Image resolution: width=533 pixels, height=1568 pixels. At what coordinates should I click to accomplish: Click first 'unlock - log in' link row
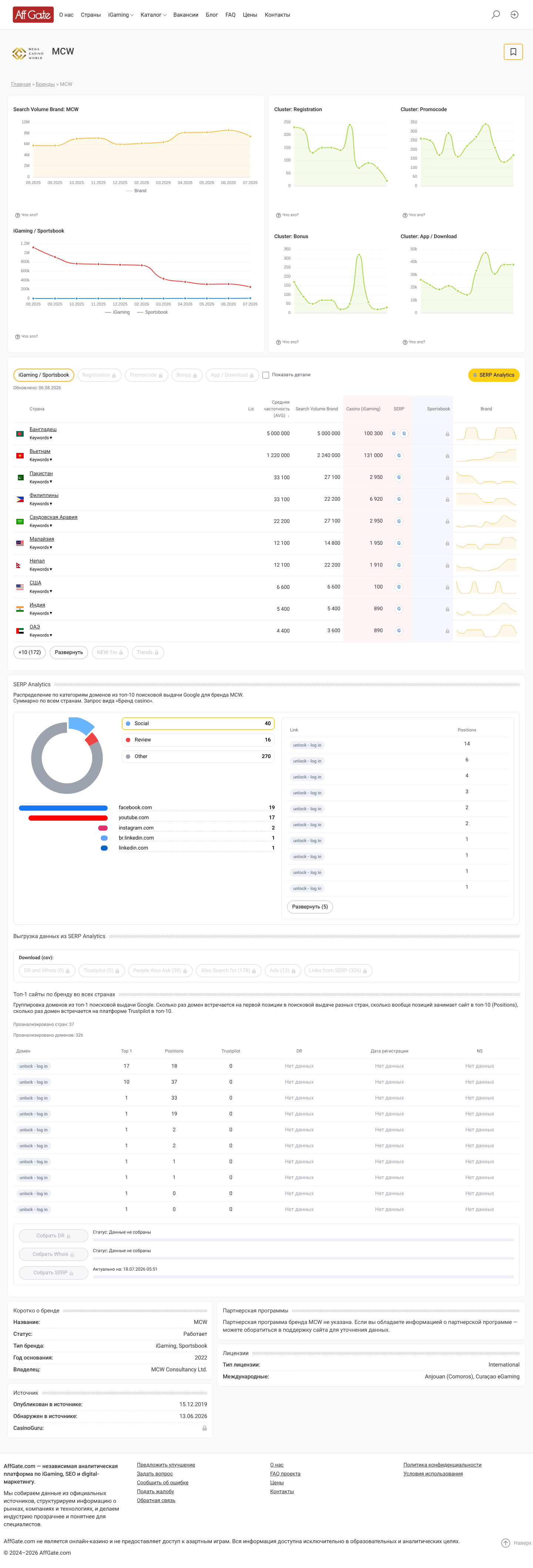click(x=307, y=745)
